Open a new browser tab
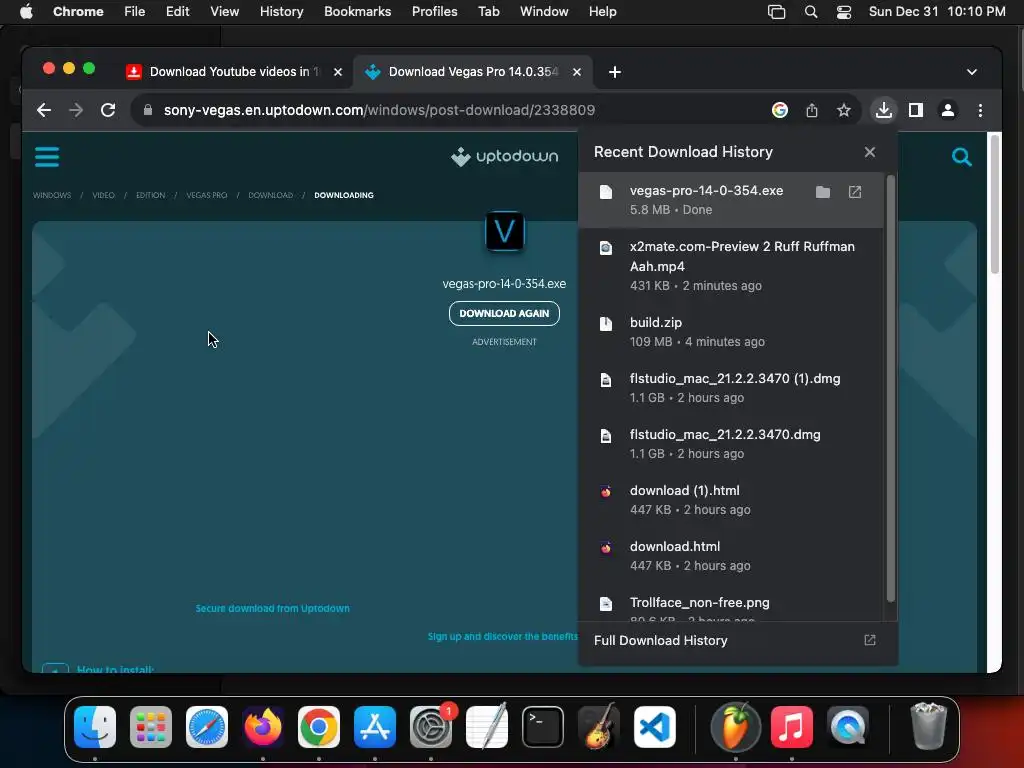Image resolution: width=1024 pixels, height=768 pixels. click(615, 72)
